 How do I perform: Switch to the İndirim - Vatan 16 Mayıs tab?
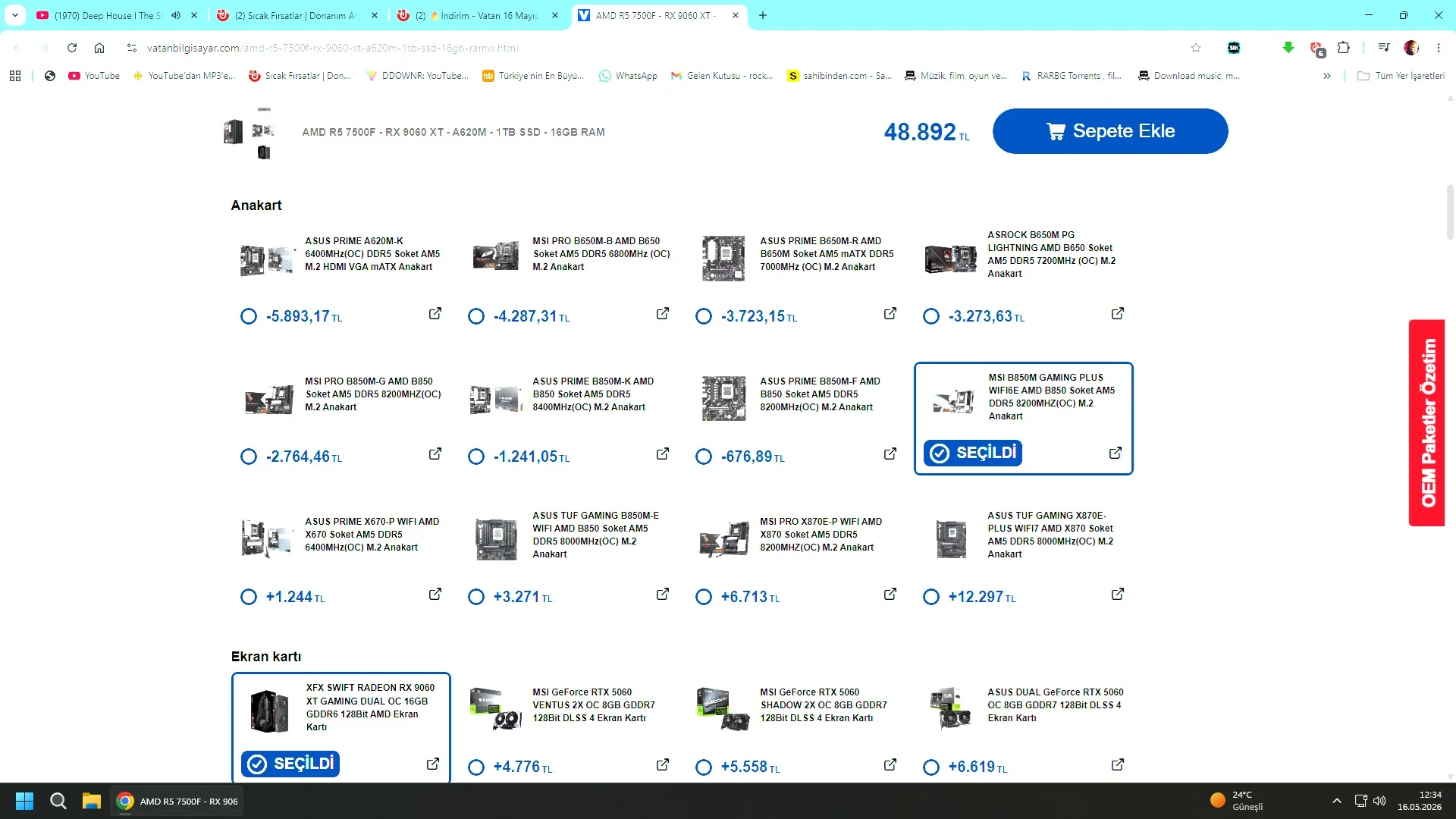[478, 15]
